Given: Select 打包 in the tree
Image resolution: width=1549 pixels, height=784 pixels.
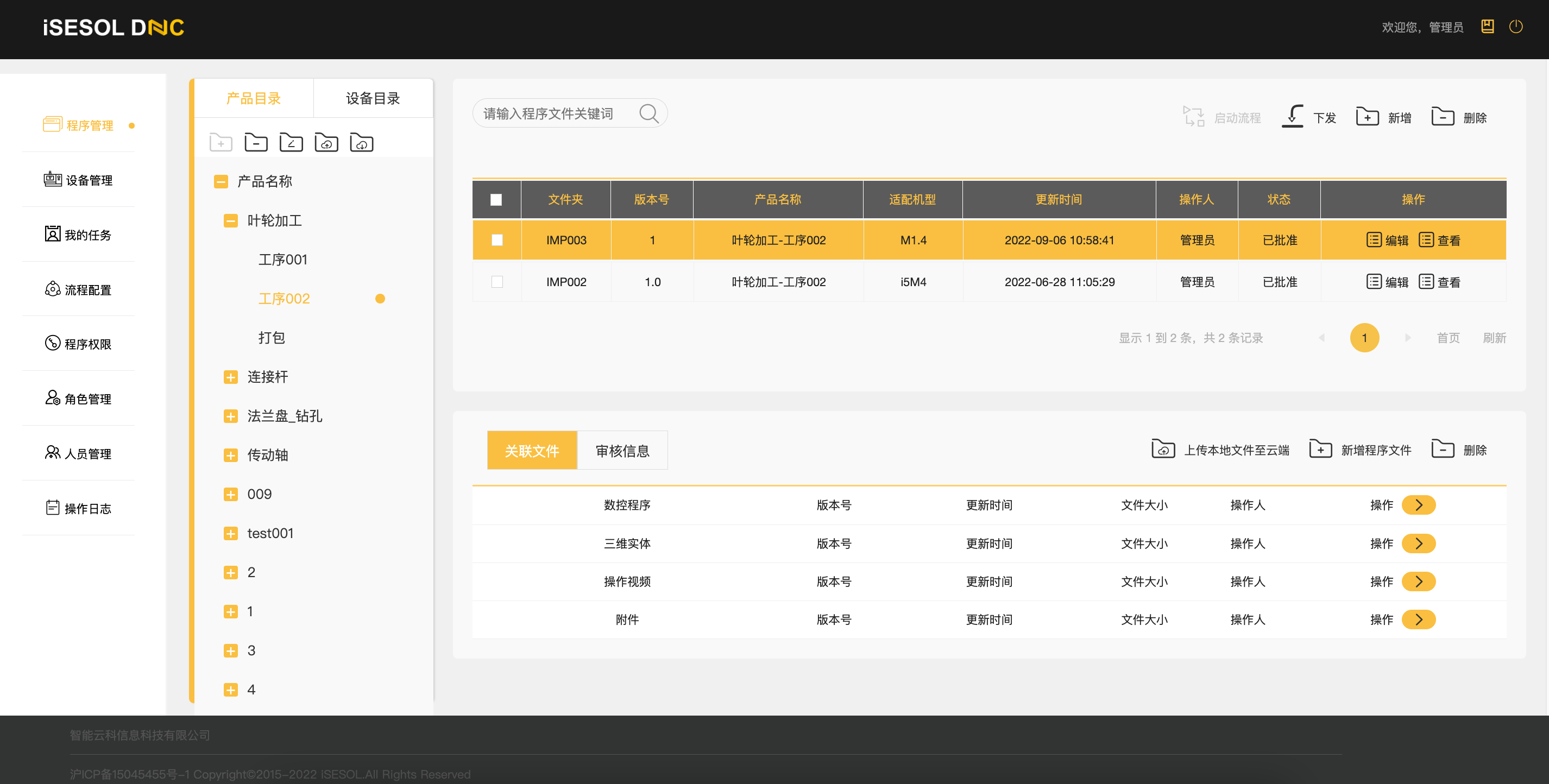Looking at the screenshot, I should pyautogui.click(x=272, y=337).
